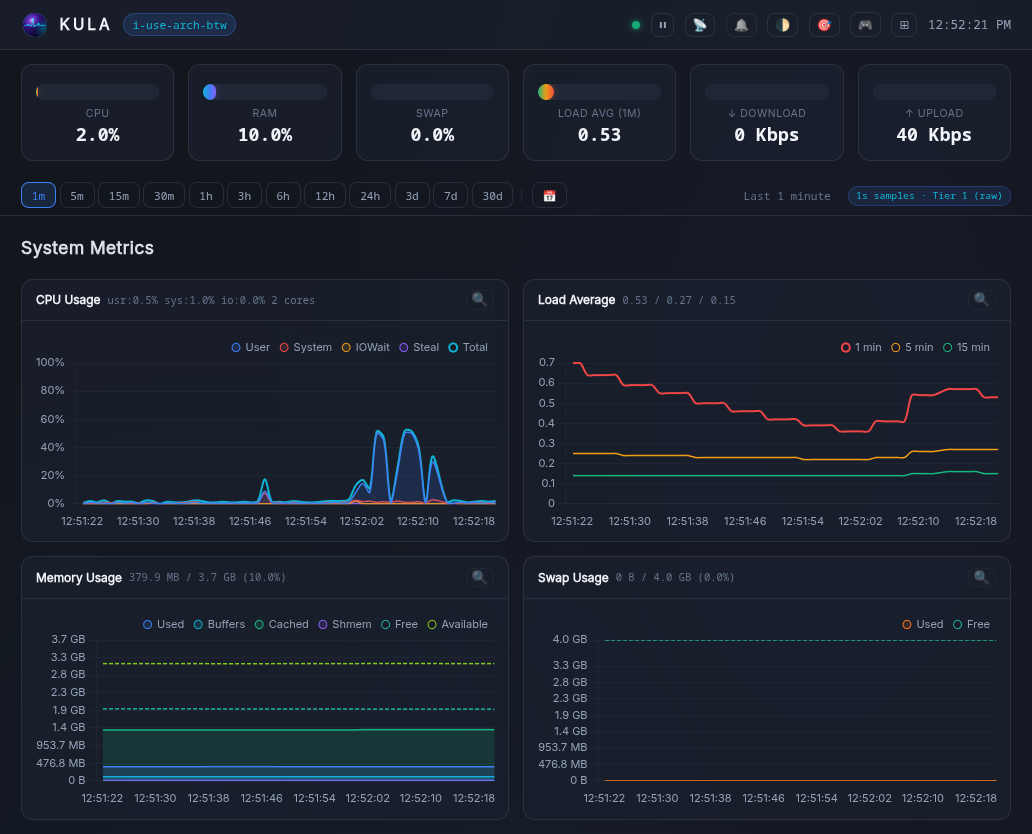Image resolution: width=1032 pixels, height=834 pixels.
Task: Toggle the 15 min load average series
Action: point(965,347)
